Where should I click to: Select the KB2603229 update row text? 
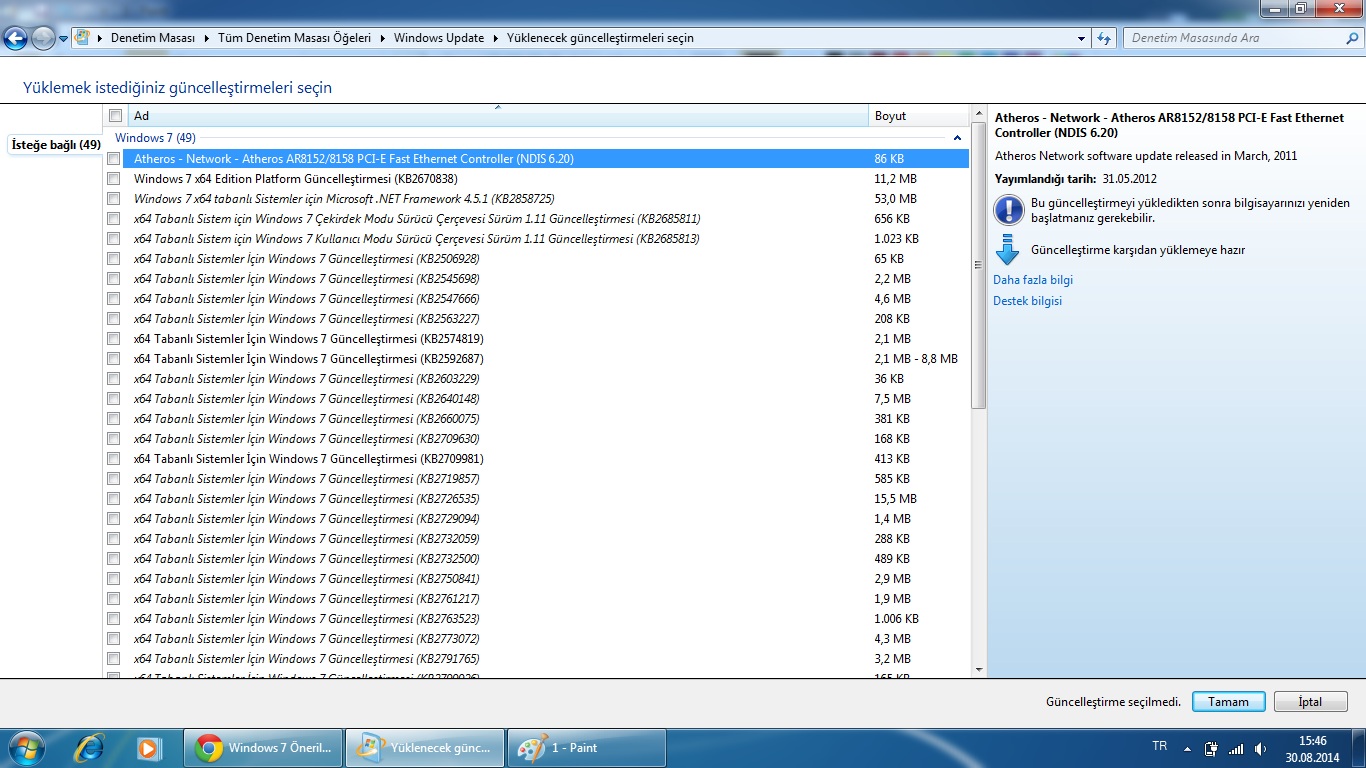click(x=306, y=379)
